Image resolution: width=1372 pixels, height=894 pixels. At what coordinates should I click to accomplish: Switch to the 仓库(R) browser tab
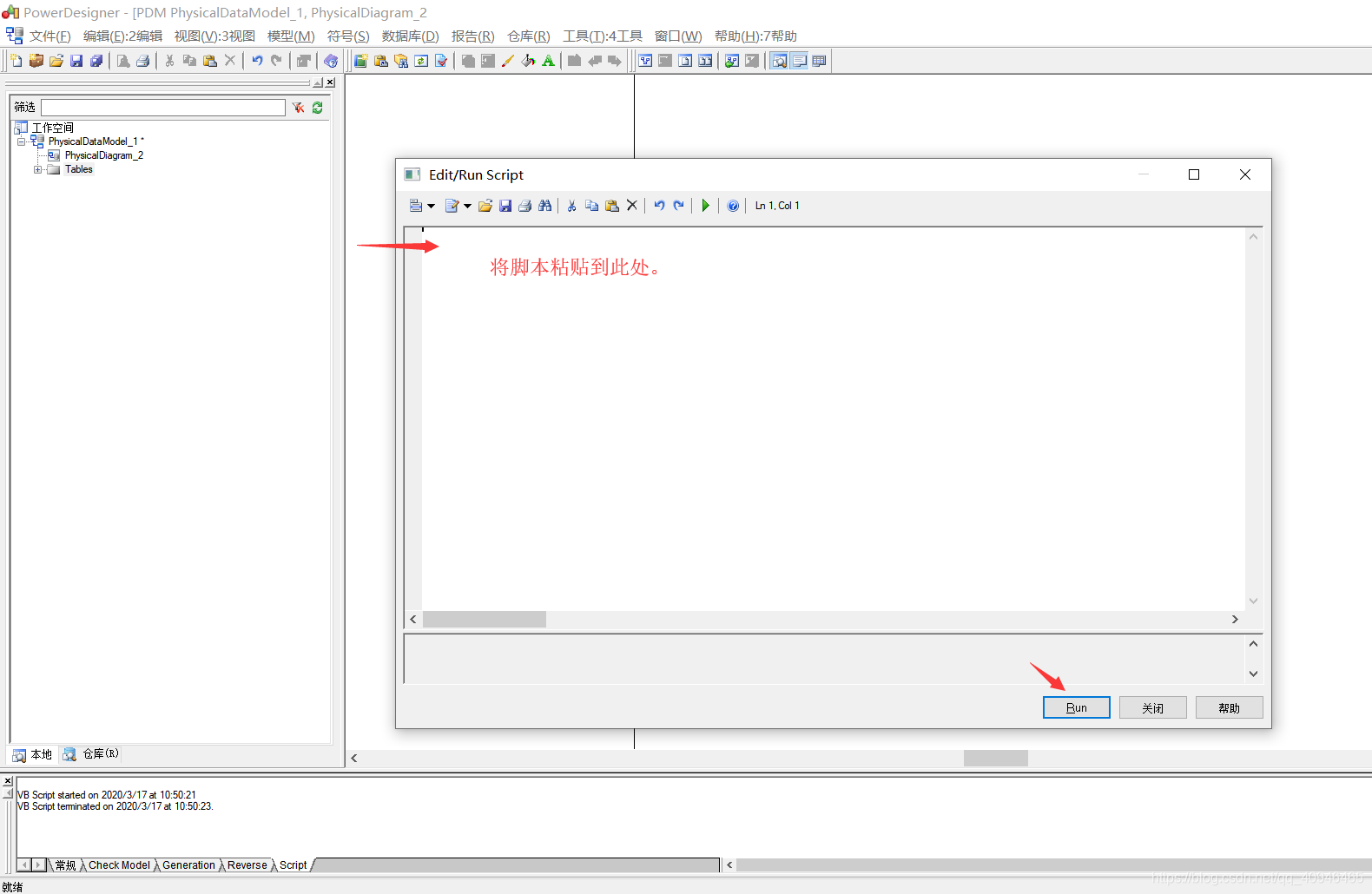pos(91,754)
